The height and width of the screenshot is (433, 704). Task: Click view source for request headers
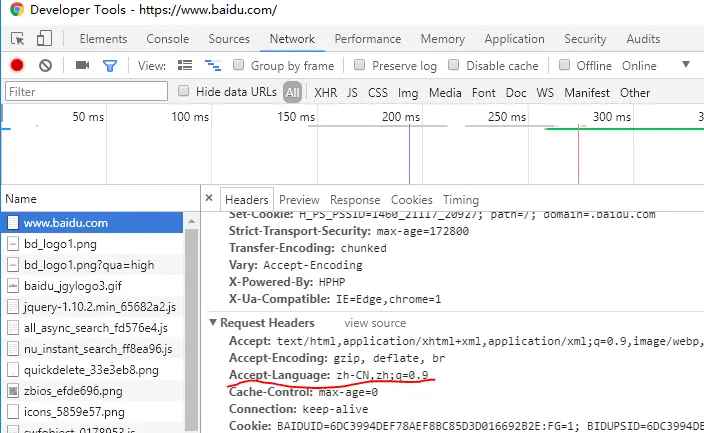pyautogui.click(x=375, y=323)
